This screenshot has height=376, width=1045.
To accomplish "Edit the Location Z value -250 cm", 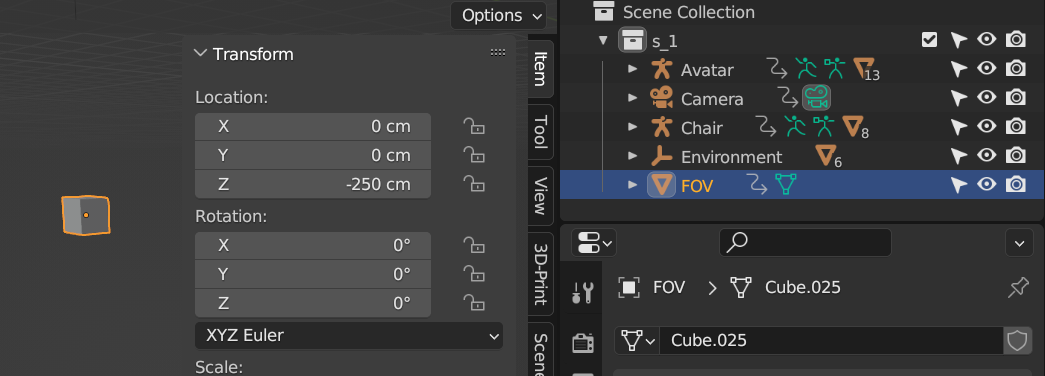I will pos(313,184).
